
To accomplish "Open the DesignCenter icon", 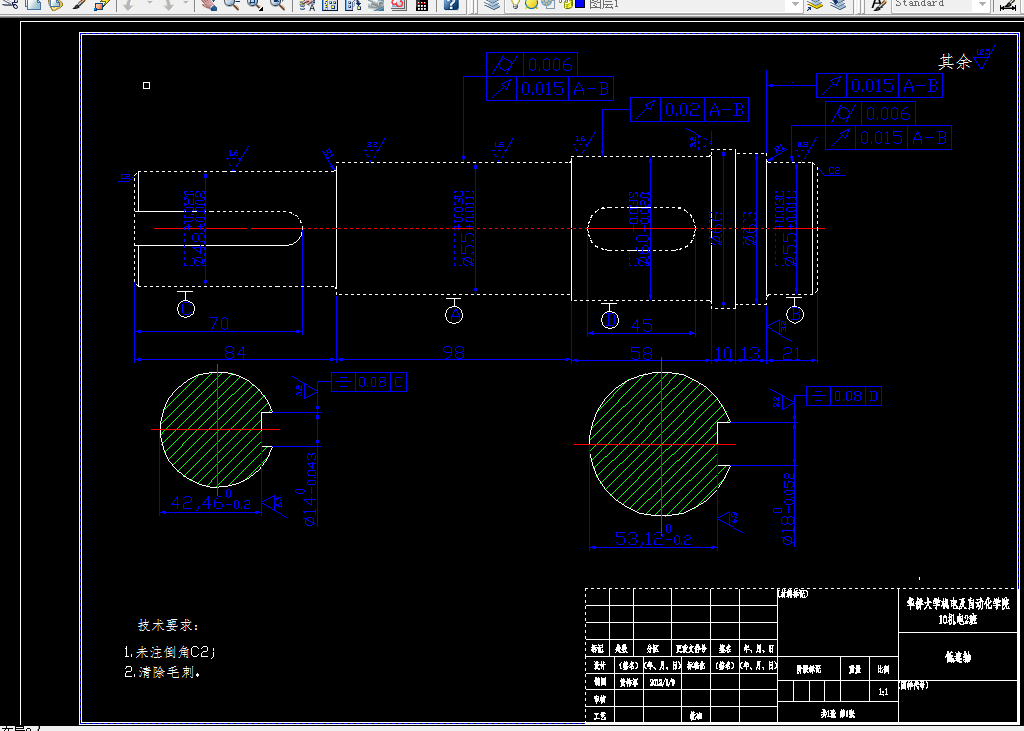I will click(330, 5).
